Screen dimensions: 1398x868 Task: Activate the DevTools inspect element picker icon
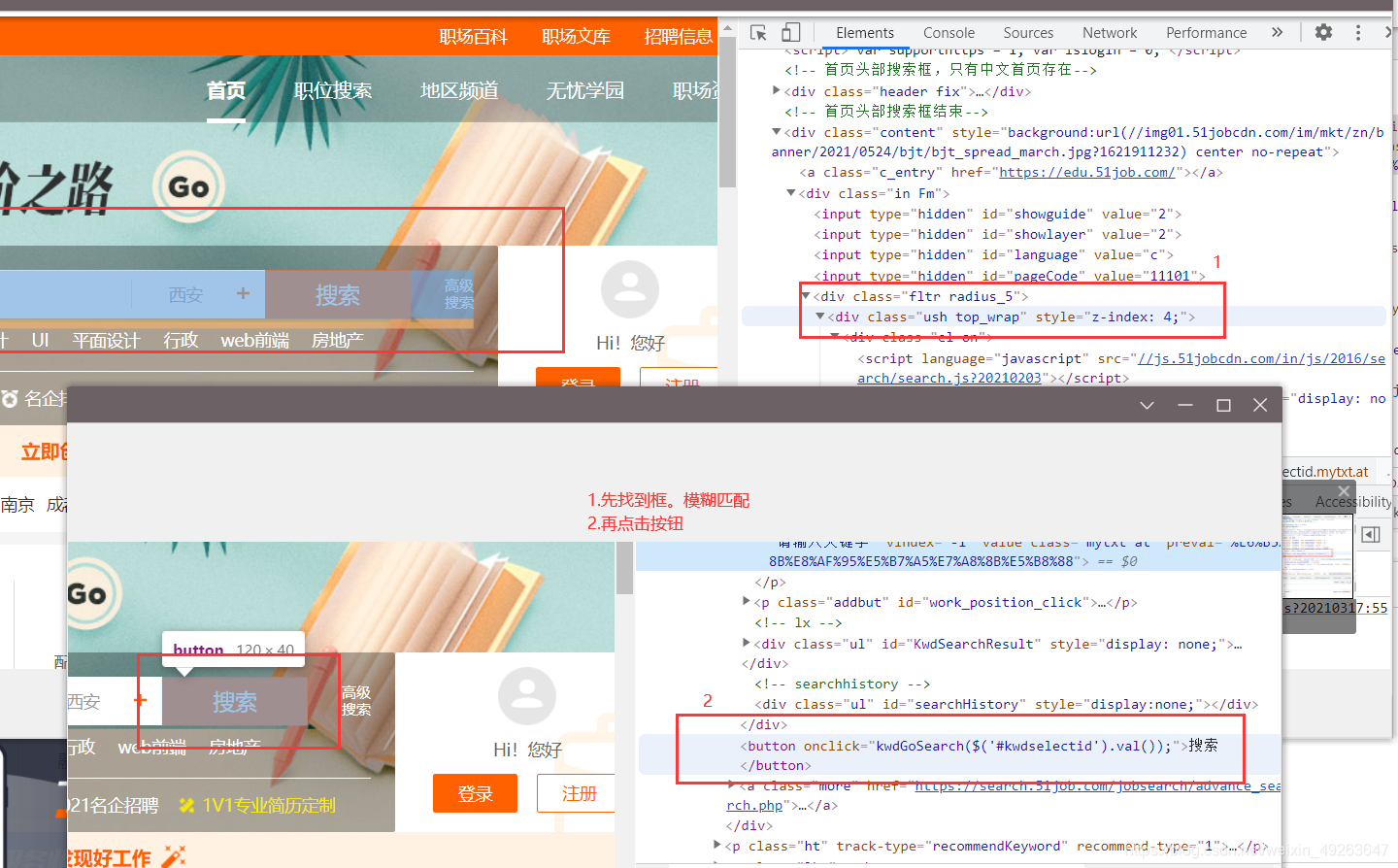tap(759, 32)
